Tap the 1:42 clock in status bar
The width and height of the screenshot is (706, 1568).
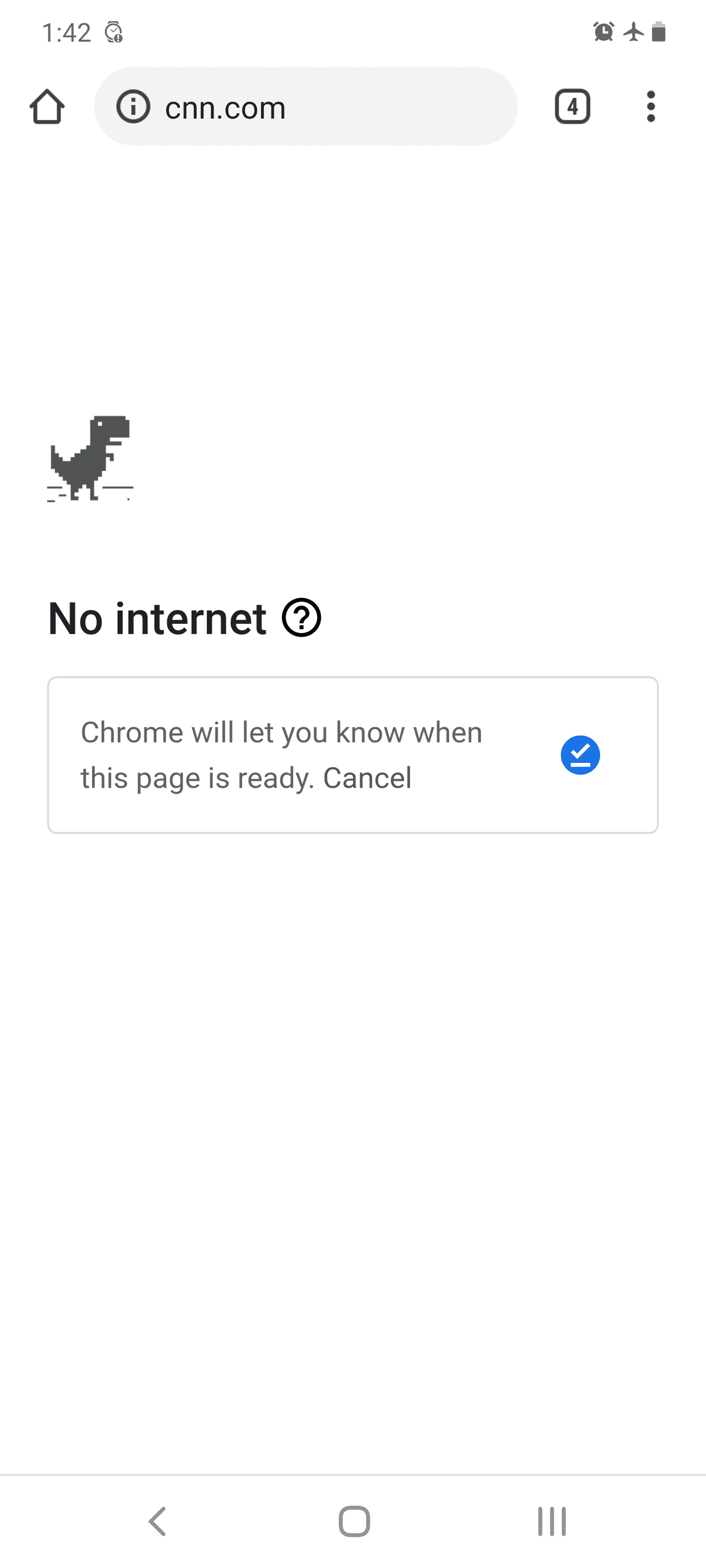pos(66,32)
